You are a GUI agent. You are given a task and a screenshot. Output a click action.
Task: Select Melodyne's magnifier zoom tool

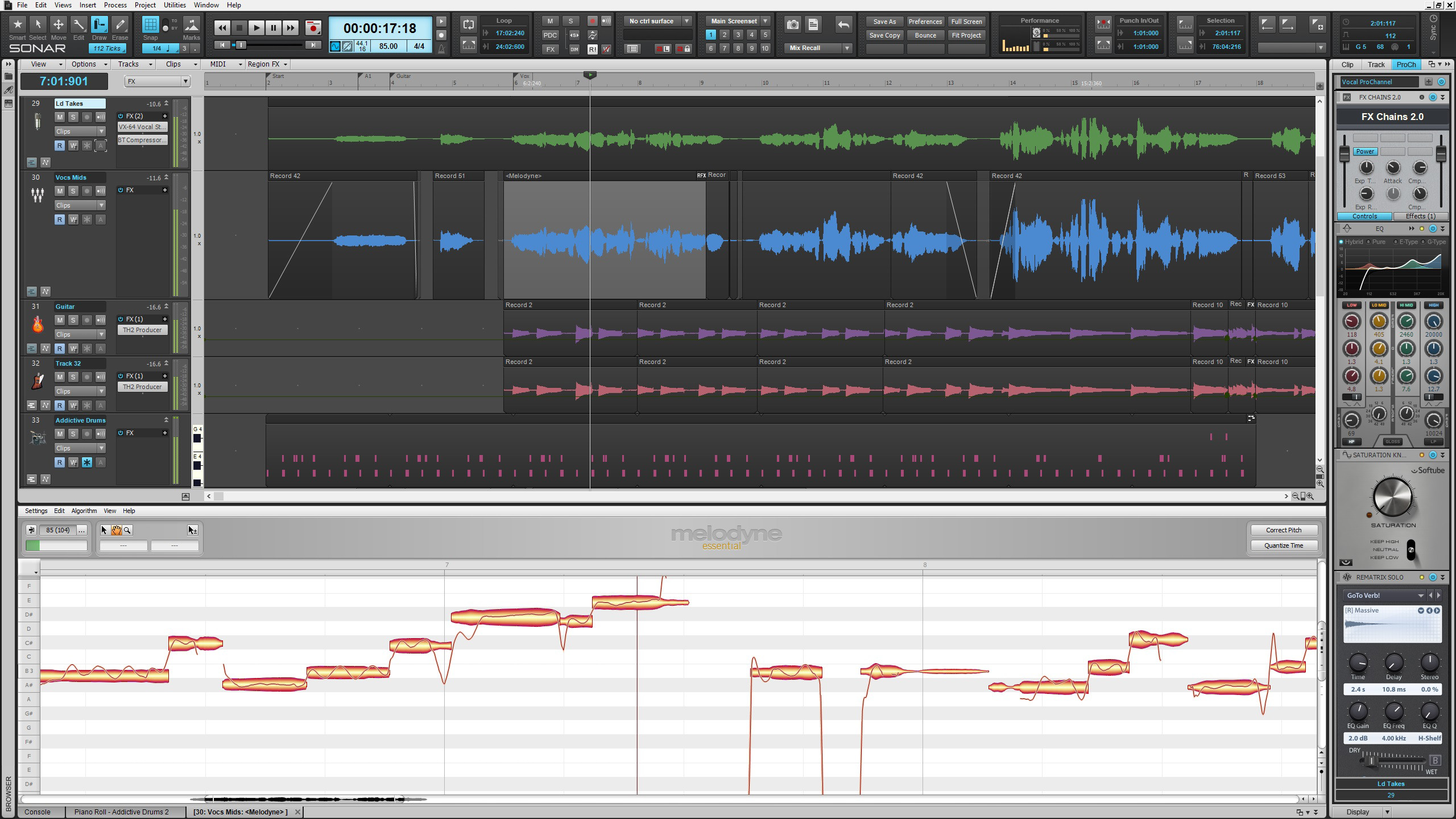coord(127,530)
